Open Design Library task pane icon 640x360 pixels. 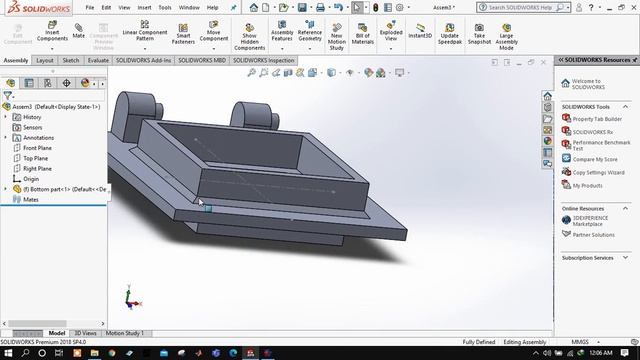(x=547, y=107)
